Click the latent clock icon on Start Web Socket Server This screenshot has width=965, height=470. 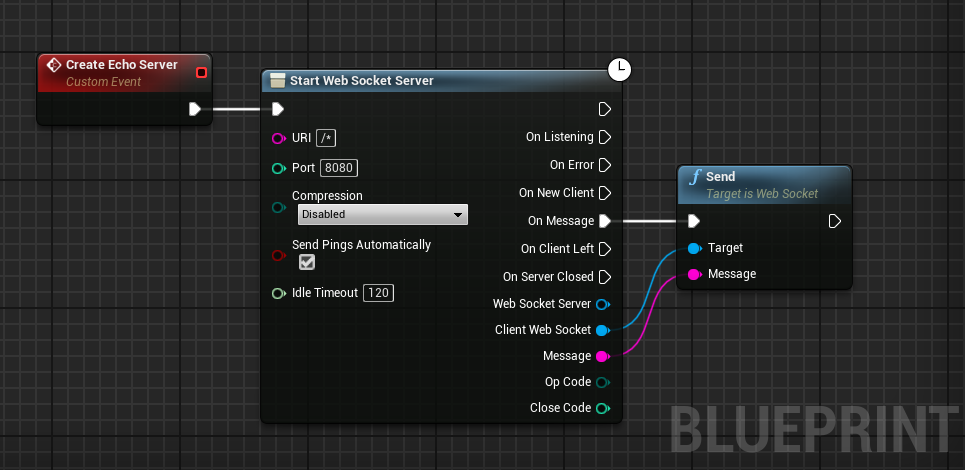coord(620,70)
